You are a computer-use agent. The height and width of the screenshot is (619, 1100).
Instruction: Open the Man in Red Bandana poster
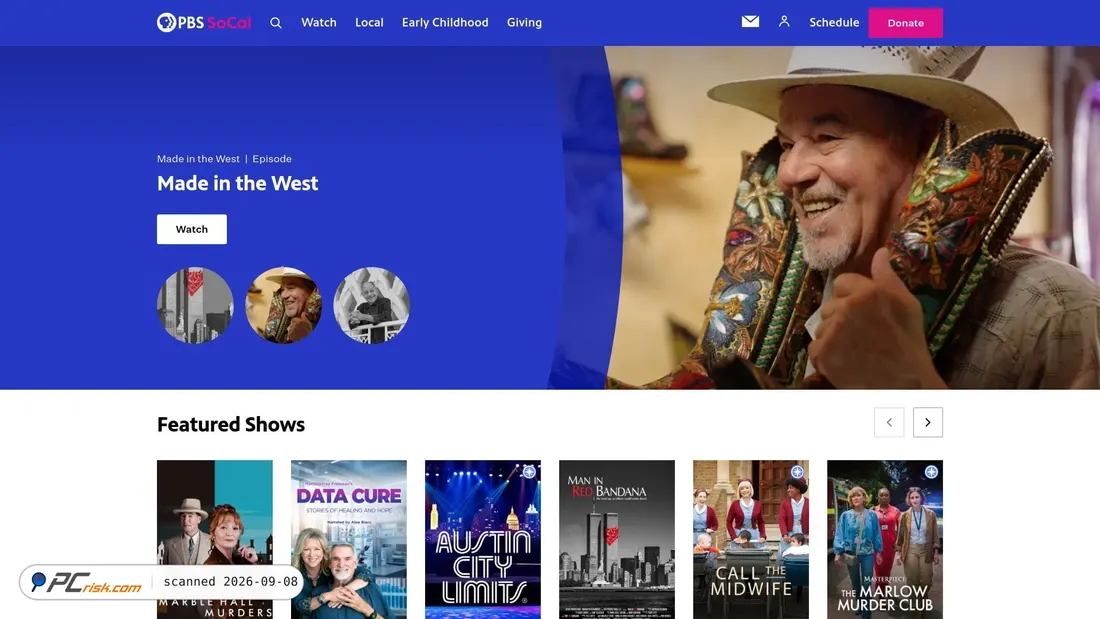tap(617, 539)
